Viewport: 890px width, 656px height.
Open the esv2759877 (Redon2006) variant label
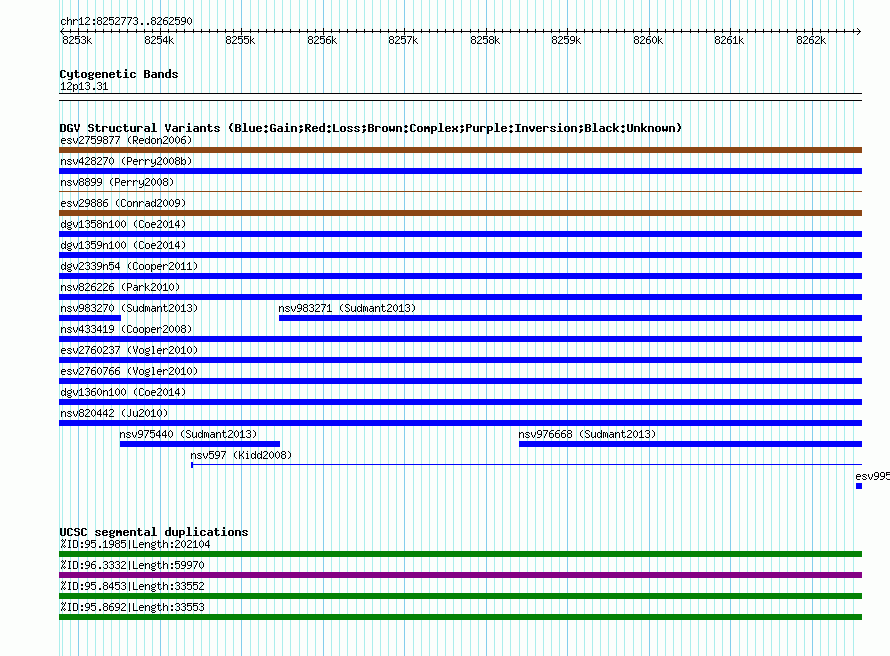click(x=126, y=140)
